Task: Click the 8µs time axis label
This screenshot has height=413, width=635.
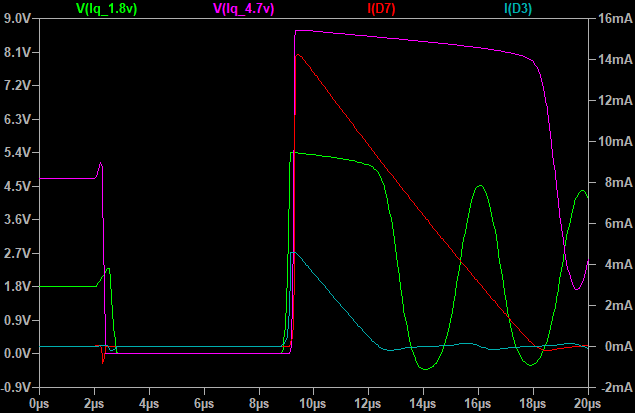Action: (x=259, y=404)
